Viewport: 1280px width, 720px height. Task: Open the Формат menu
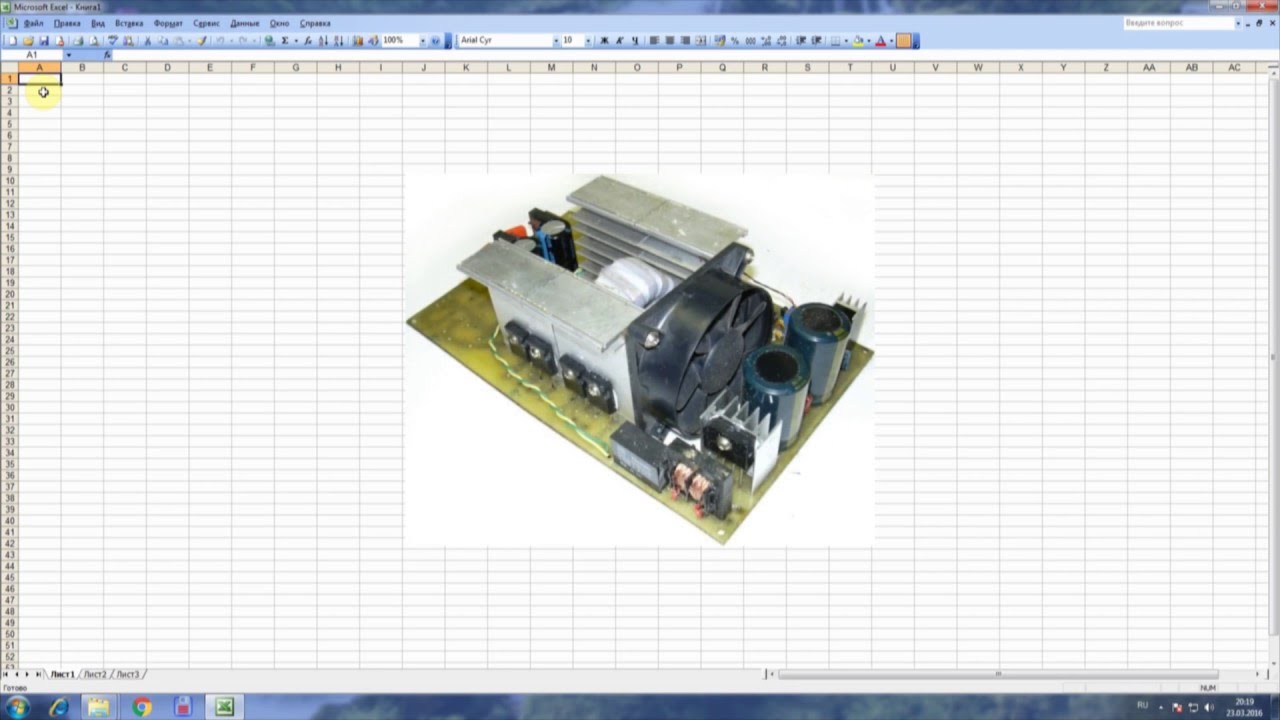168,23
